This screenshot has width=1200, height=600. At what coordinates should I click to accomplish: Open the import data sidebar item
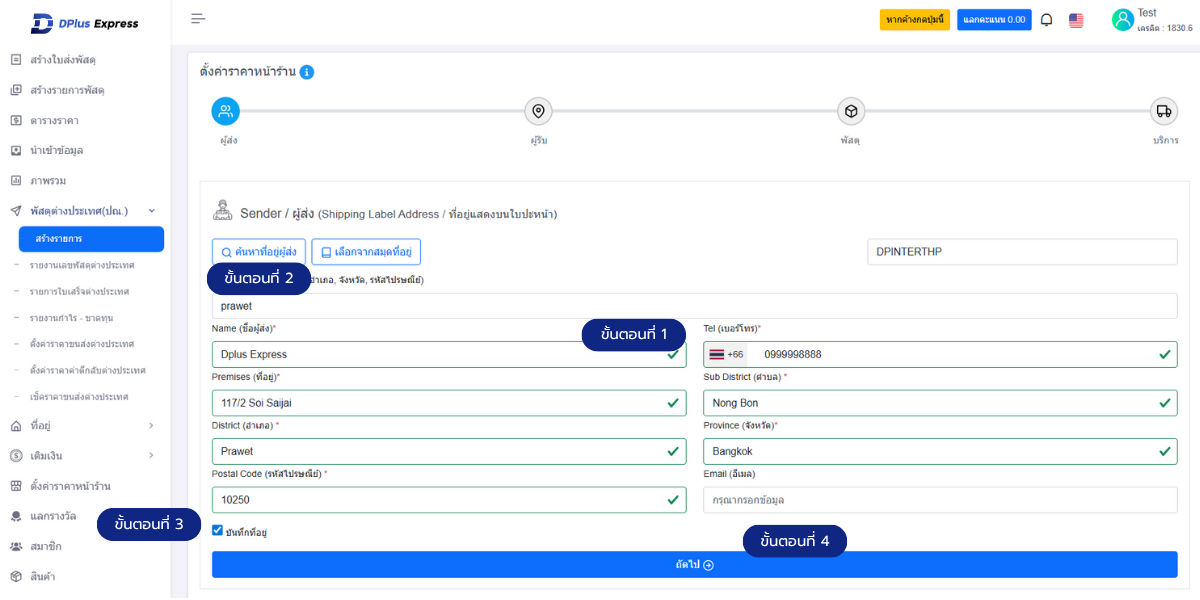(x=57, y=151)
